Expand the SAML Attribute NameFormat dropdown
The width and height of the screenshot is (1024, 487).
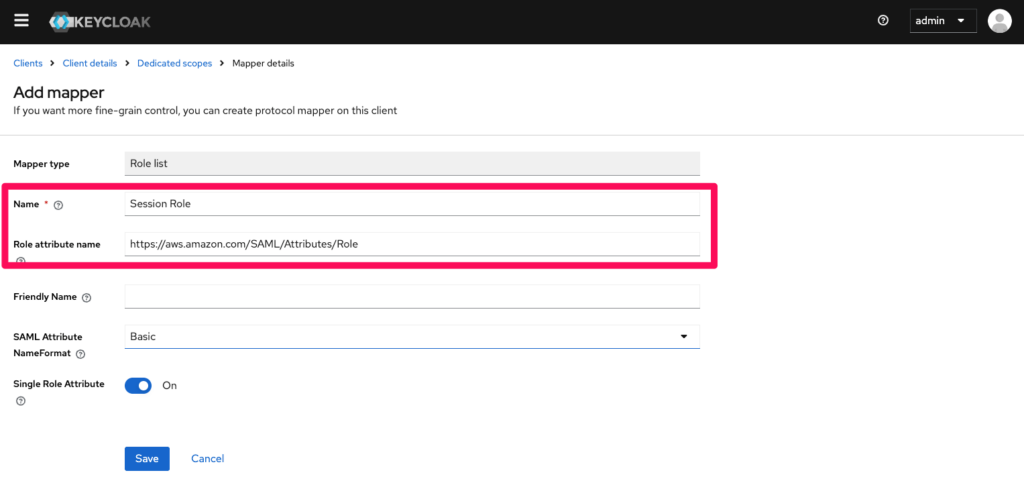click(412, 337)
